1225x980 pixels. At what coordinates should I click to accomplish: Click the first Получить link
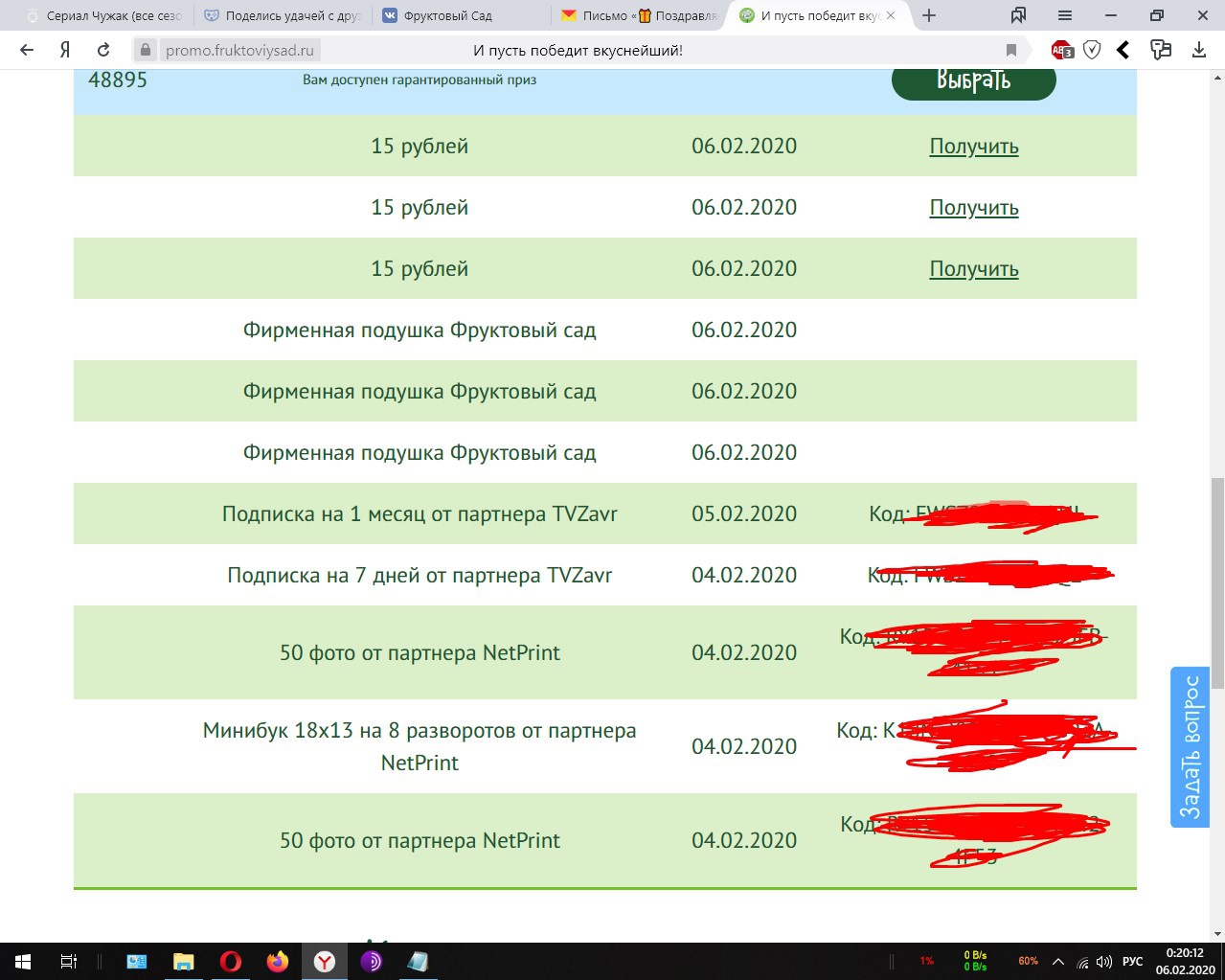tap(973, 147)
